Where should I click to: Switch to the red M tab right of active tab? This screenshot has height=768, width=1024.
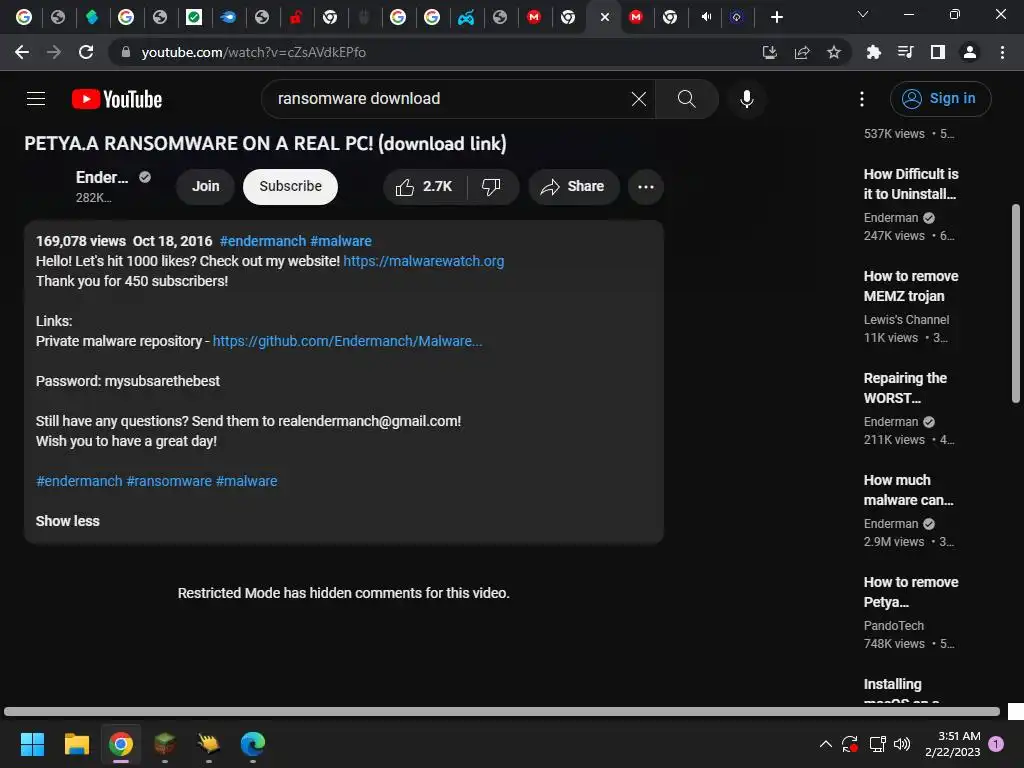[635, 17]
